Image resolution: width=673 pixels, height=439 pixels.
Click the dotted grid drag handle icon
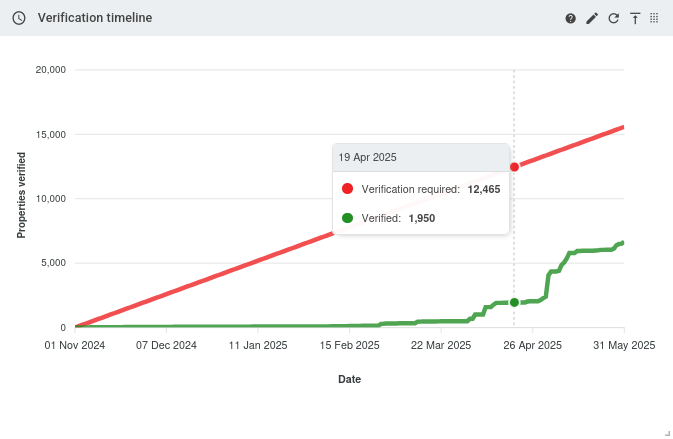pos(654,18)
